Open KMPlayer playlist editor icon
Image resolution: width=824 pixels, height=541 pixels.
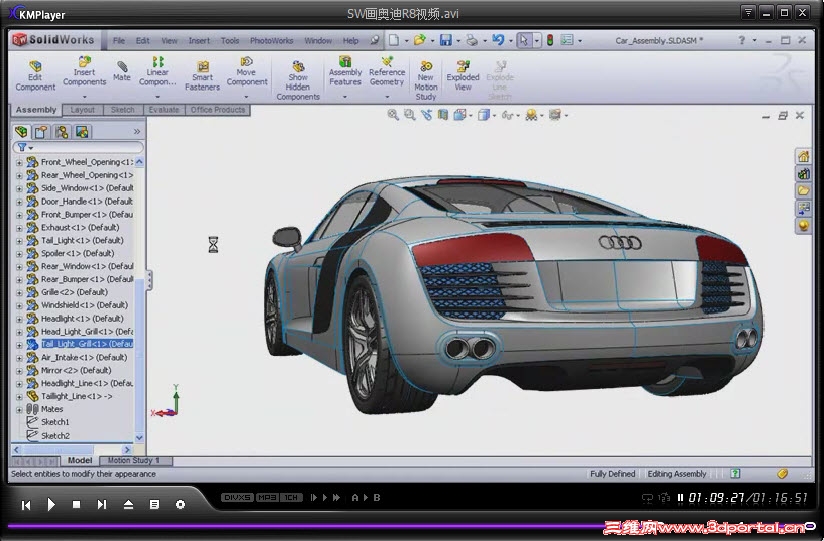(x=154, y=504)
